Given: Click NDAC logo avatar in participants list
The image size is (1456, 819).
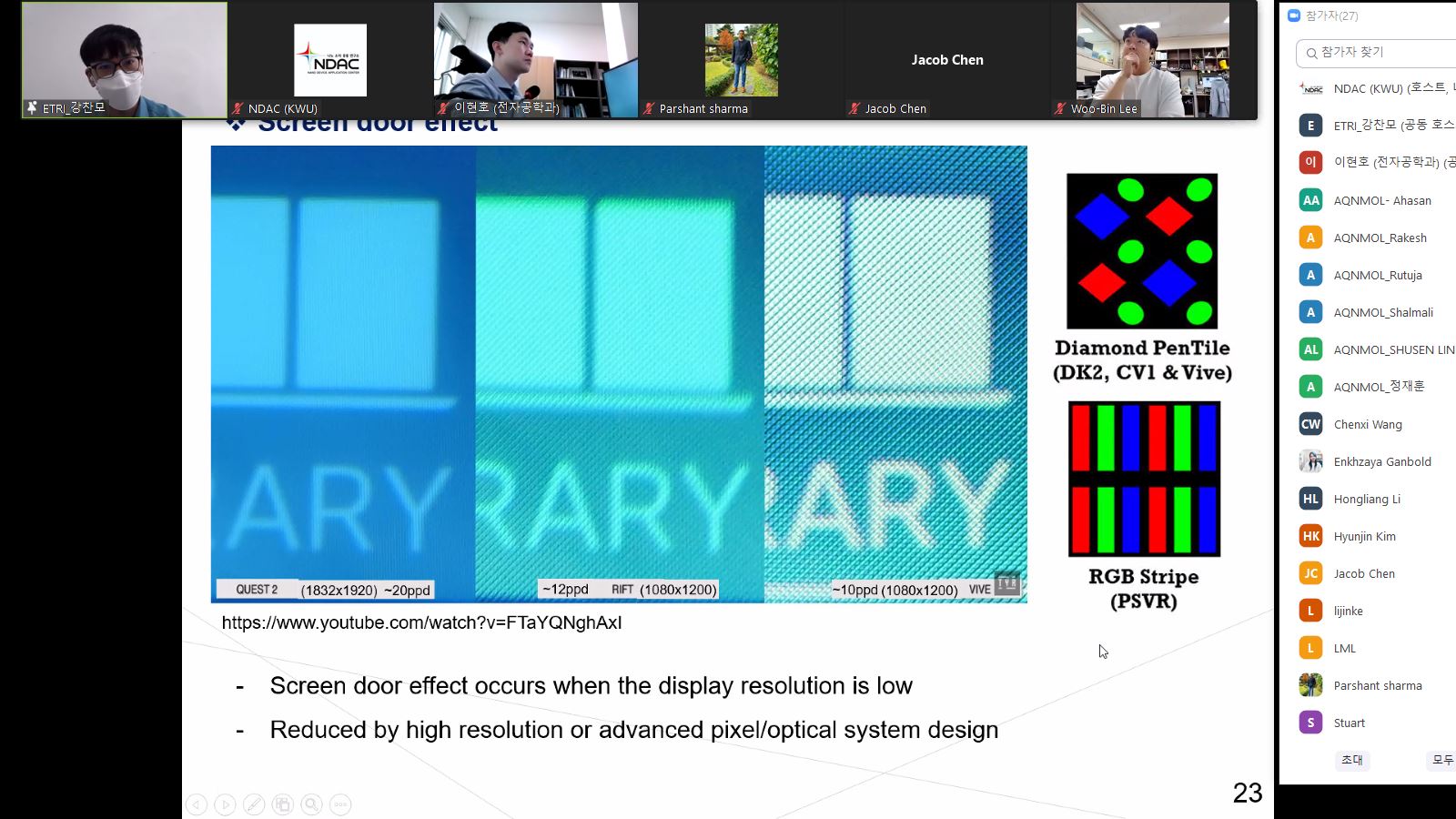Looking at the screenshot, I should point(1310,88).
